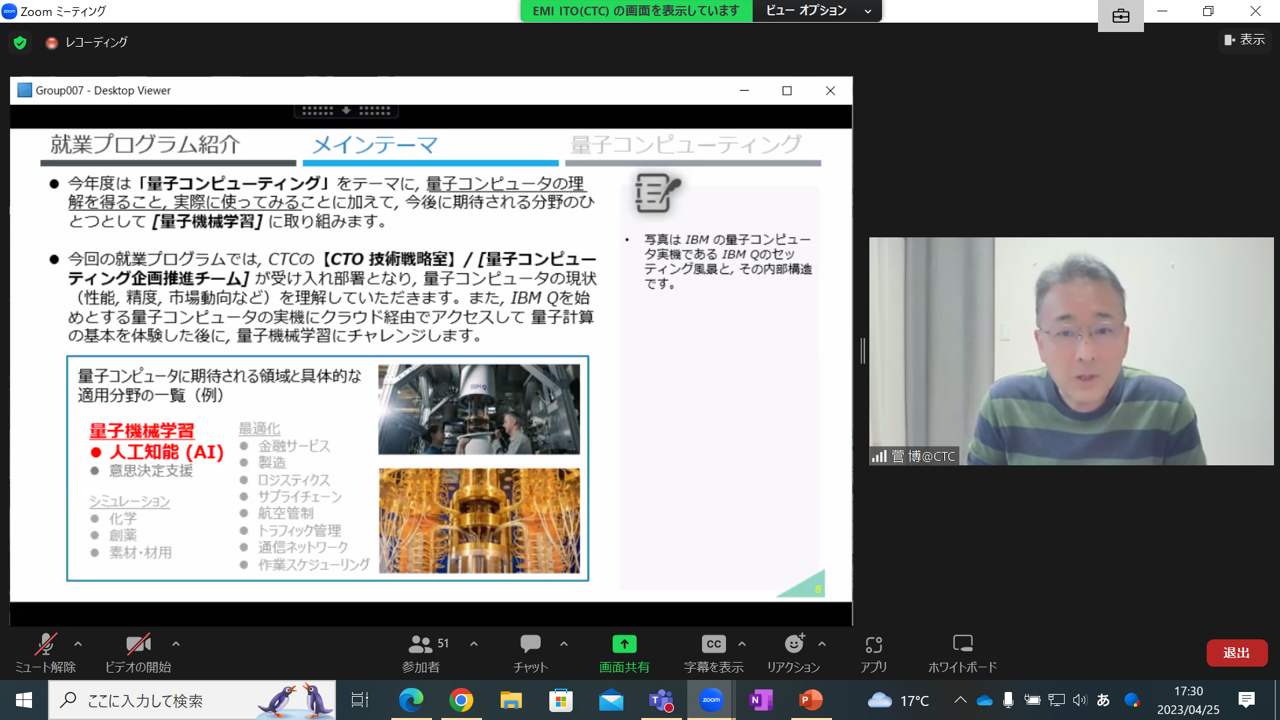The width and height of the screenshot is (1280, 720).
Task: Click the レコーディング recording indicator
Action: (87, 43)
